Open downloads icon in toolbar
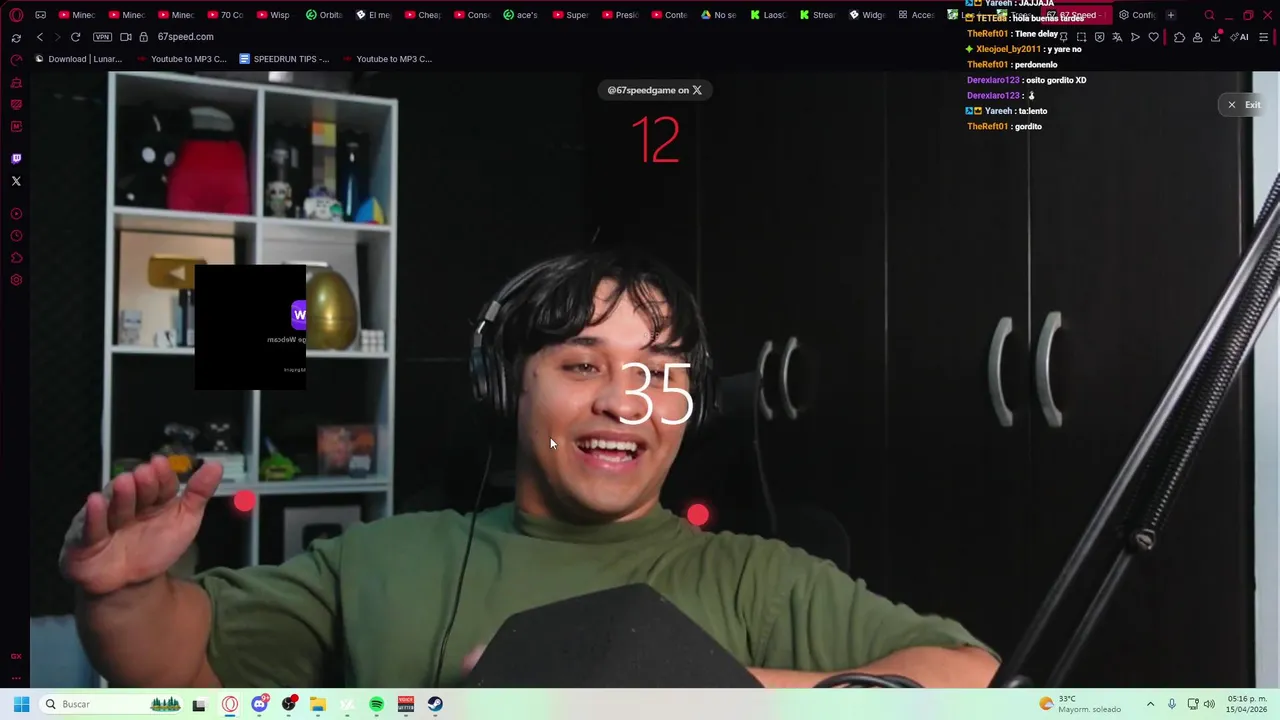 click(1216, 37)
